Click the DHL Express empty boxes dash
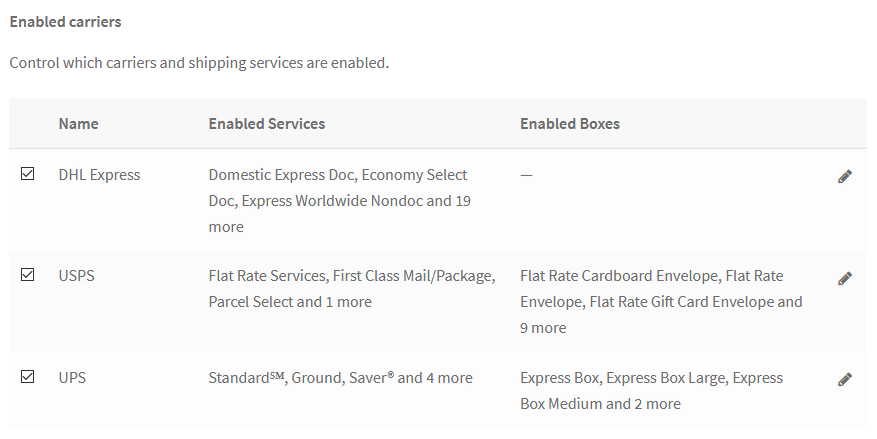This screenshot has height=439, width=877. coord(526,175)
